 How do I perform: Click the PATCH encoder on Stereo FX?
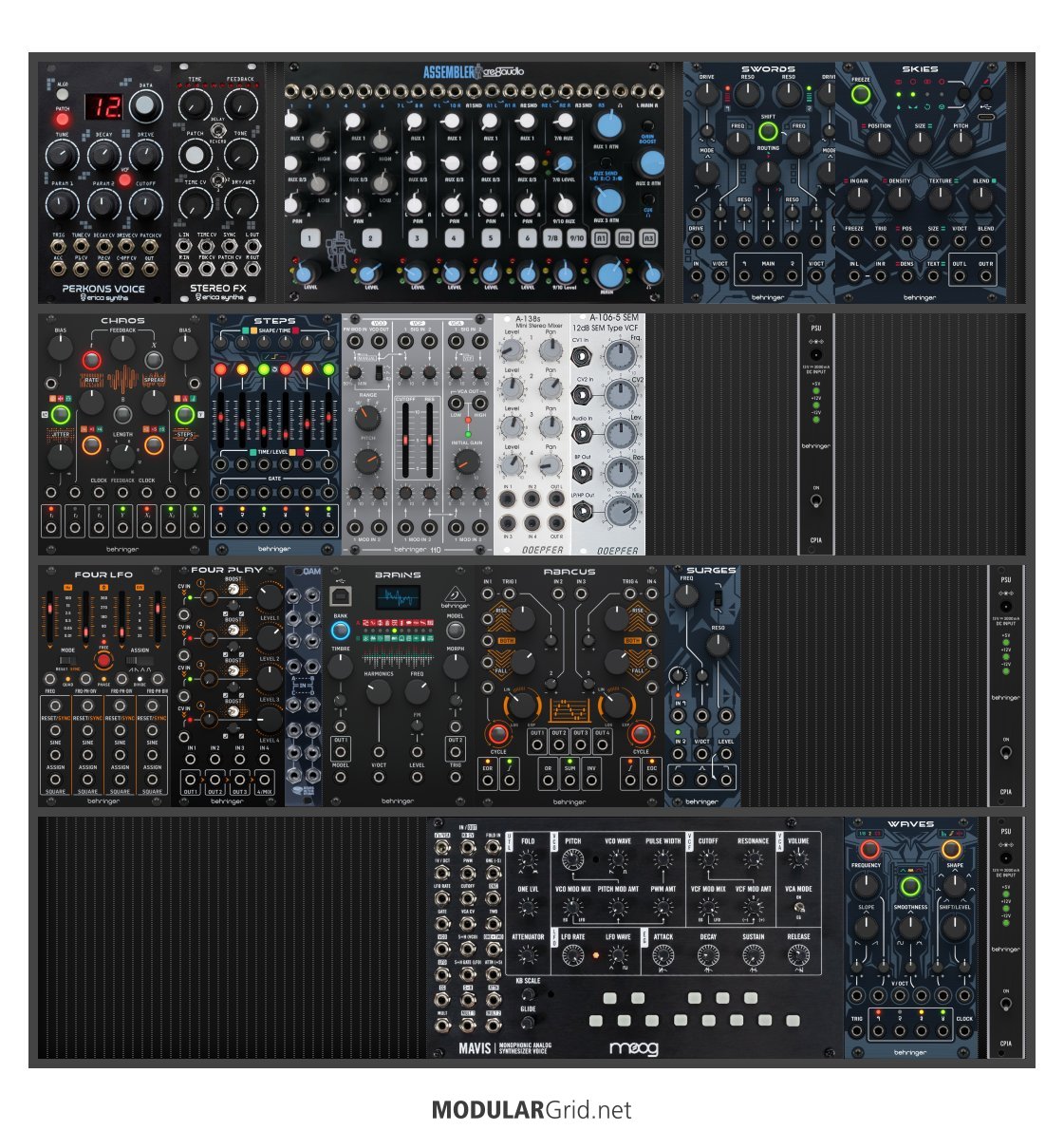pyautogui.click(x=195, y=155)
